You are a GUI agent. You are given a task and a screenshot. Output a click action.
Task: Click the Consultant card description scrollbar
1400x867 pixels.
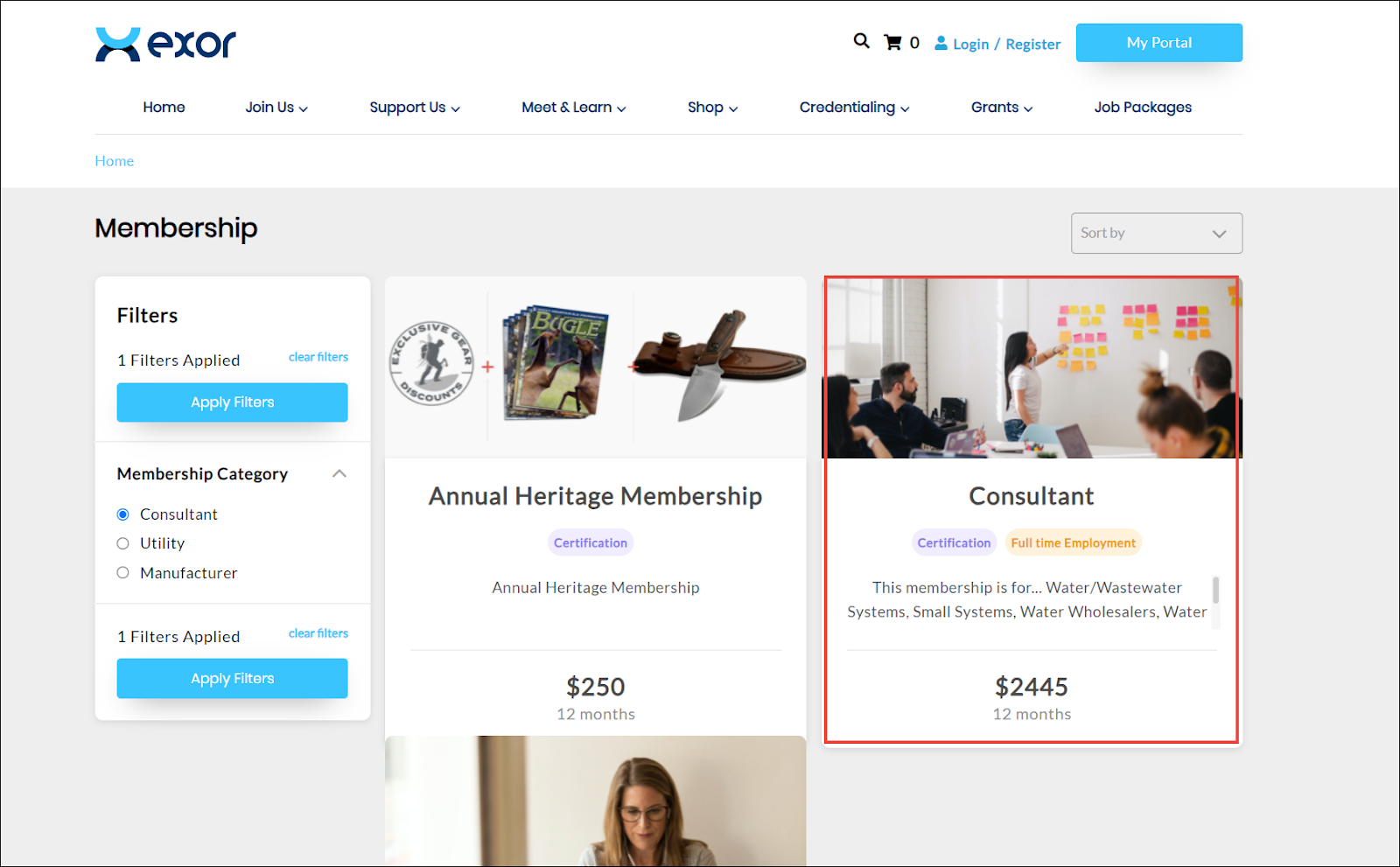click(x=1215, y=591)
